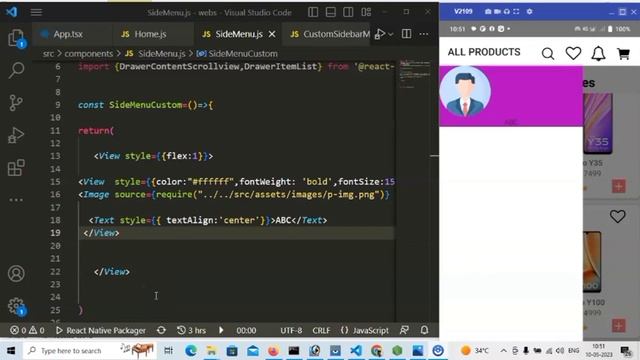Click the feedback status bar icon
The image size is (640, 360).
(404, 330)
